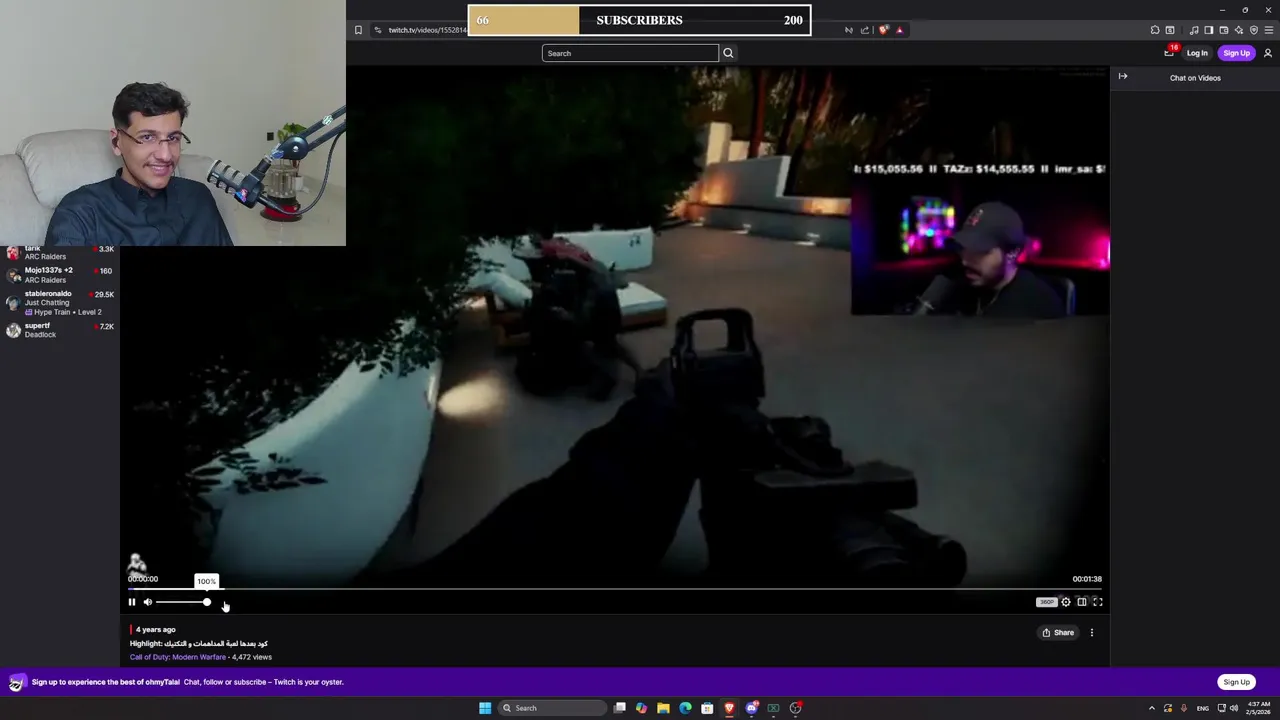Viewport: 1280px width, 720px height.
Task: Bookmark this page with the bookmark icon
Action: (x=358, y=30)
